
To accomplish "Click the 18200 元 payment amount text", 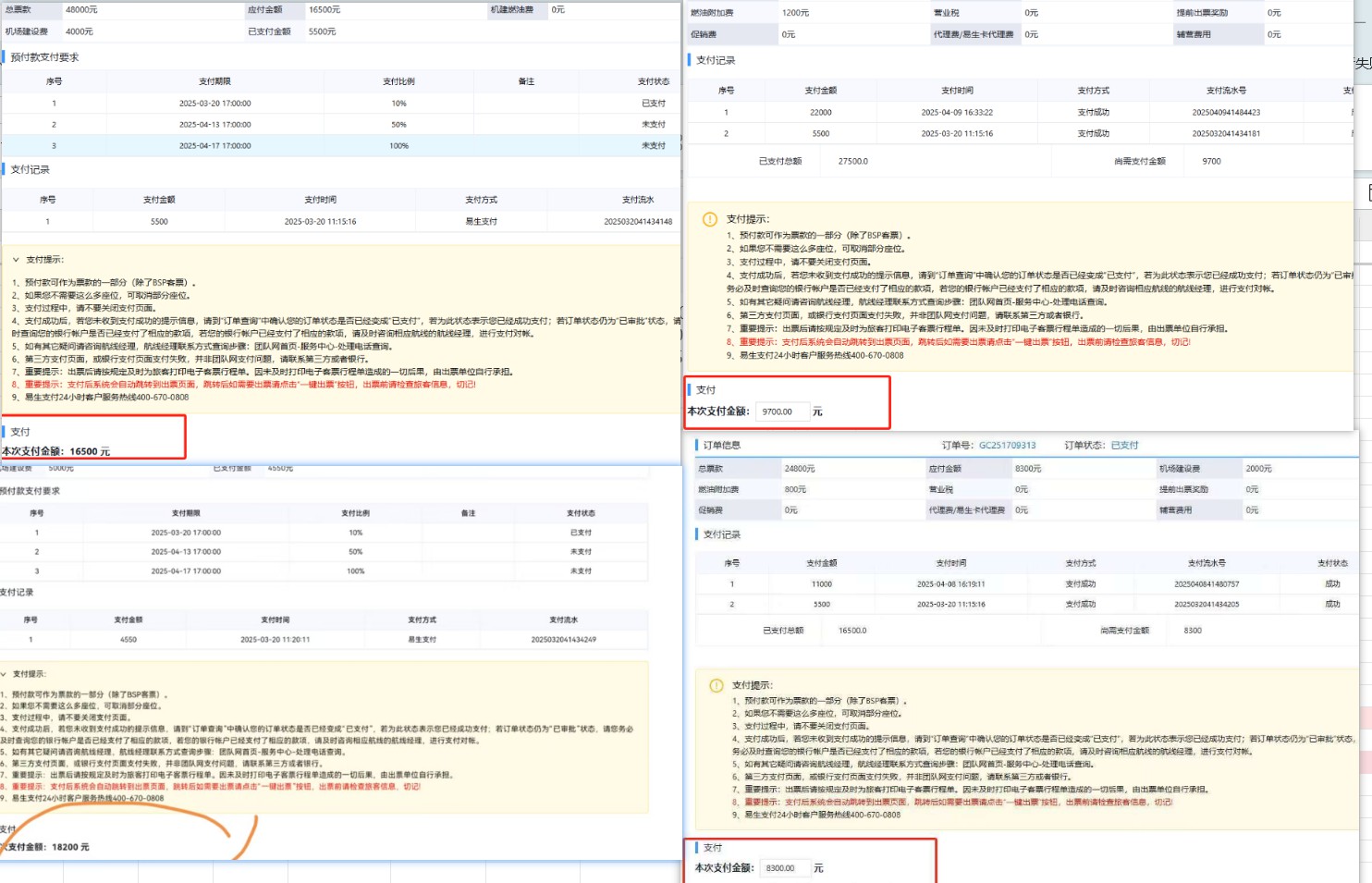I will point(70,847).
